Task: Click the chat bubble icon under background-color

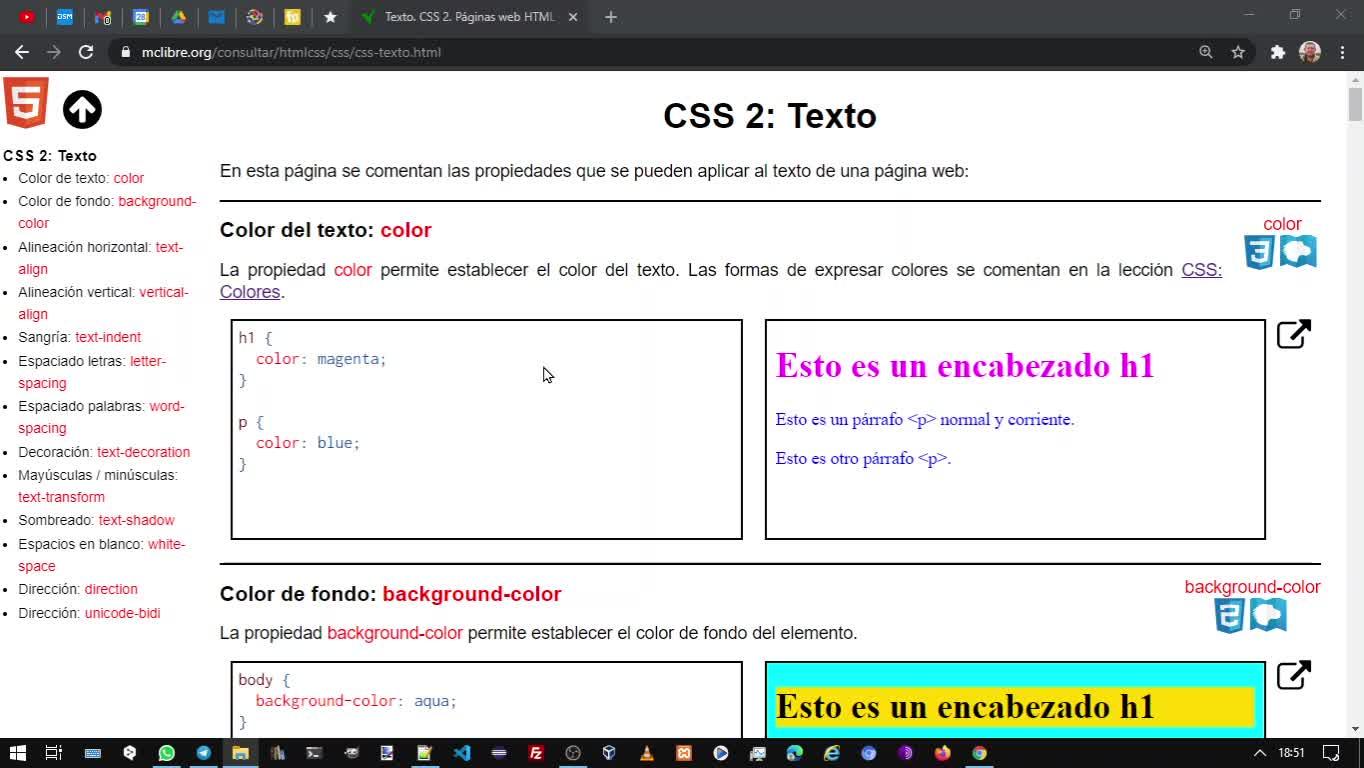Action: click(1268, 616)
